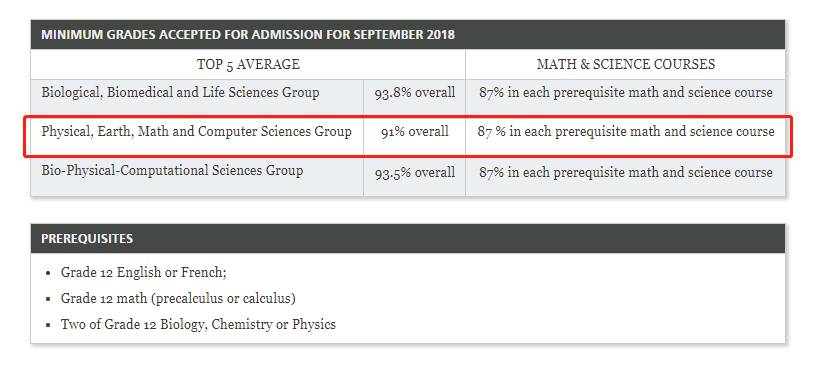Click highlighted row's 87 % prerequisite requirement text

pyautogui.click(x=626, y=131)
